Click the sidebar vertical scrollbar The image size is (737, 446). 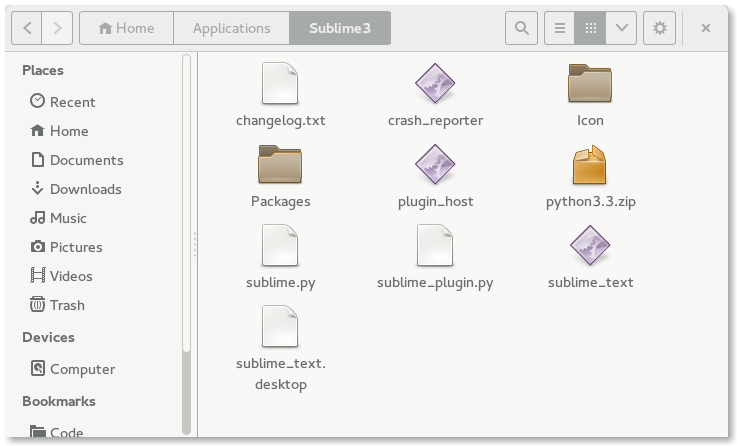(186, 244)
